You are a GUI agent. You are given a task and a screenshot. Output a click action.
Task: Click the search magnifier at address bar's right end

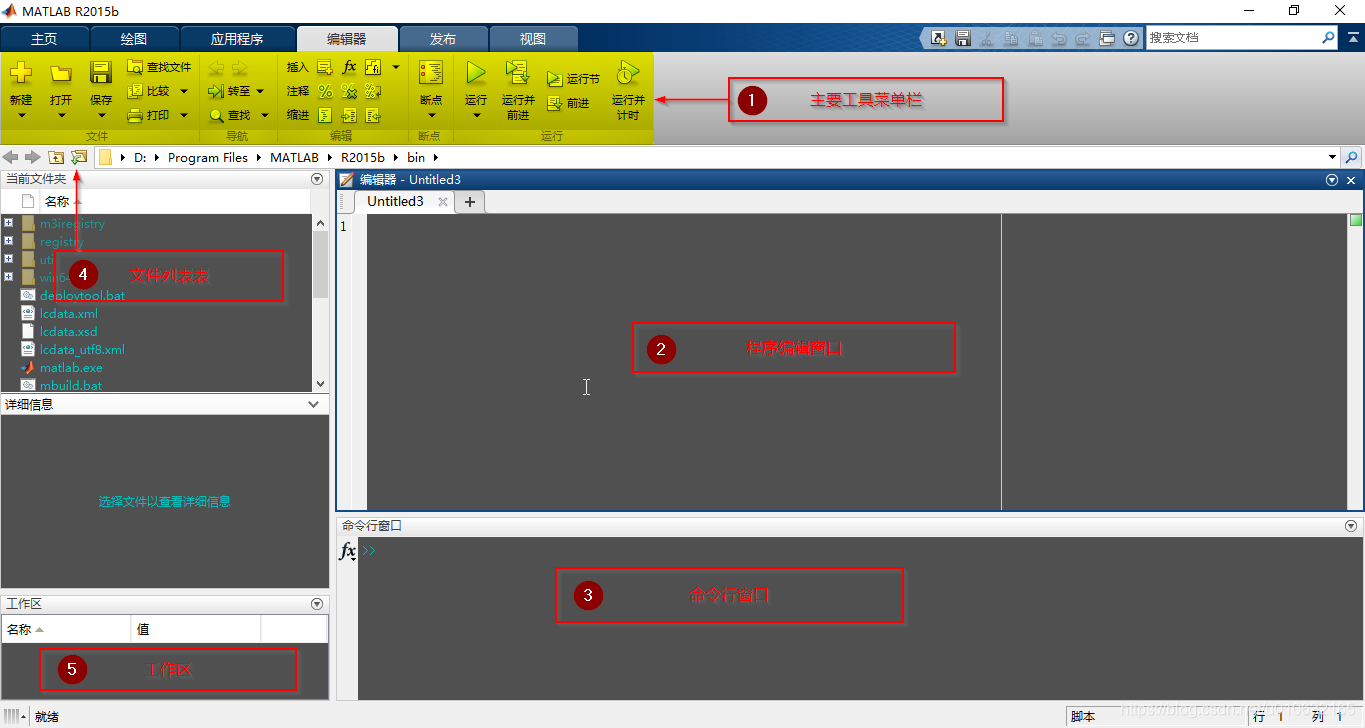coord(1352,157)
